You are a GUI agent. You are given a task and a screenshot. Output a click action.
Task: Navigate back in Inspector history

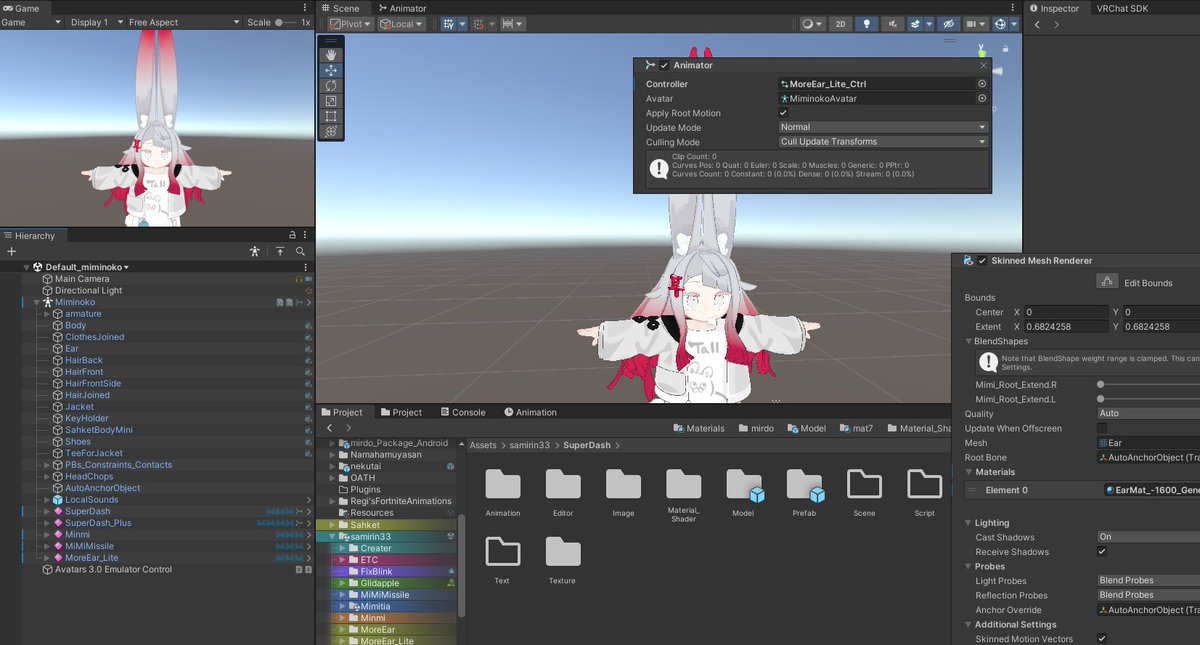pyautogui.click(x=1037, y=24)
